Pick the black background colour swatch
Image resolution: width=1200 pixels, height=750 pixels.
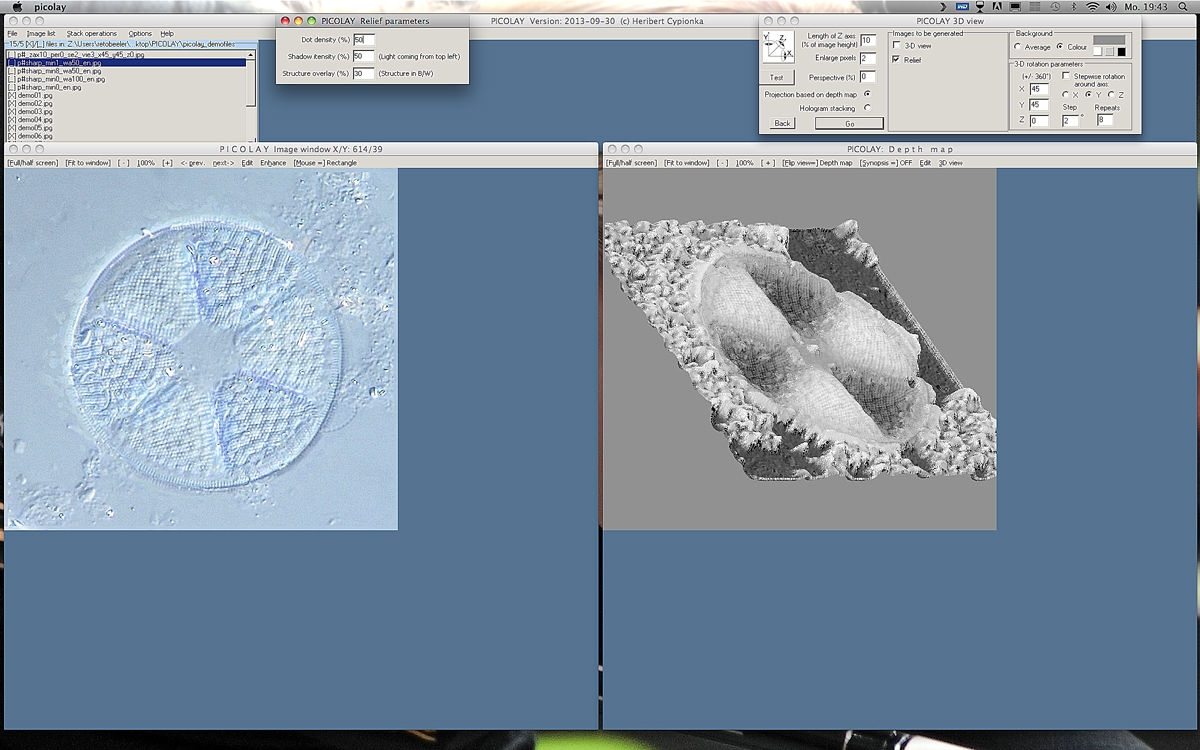point(1121,52)
